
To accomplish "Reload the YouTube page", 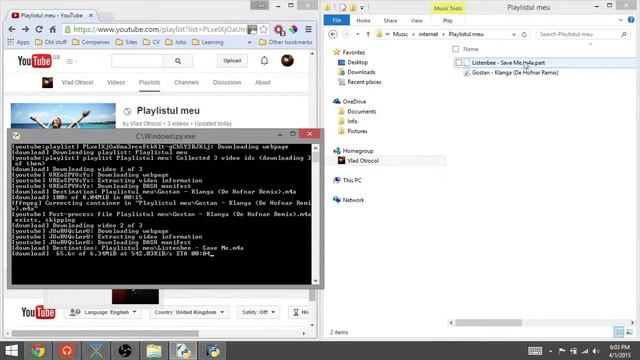I will [x=39, y=29].
